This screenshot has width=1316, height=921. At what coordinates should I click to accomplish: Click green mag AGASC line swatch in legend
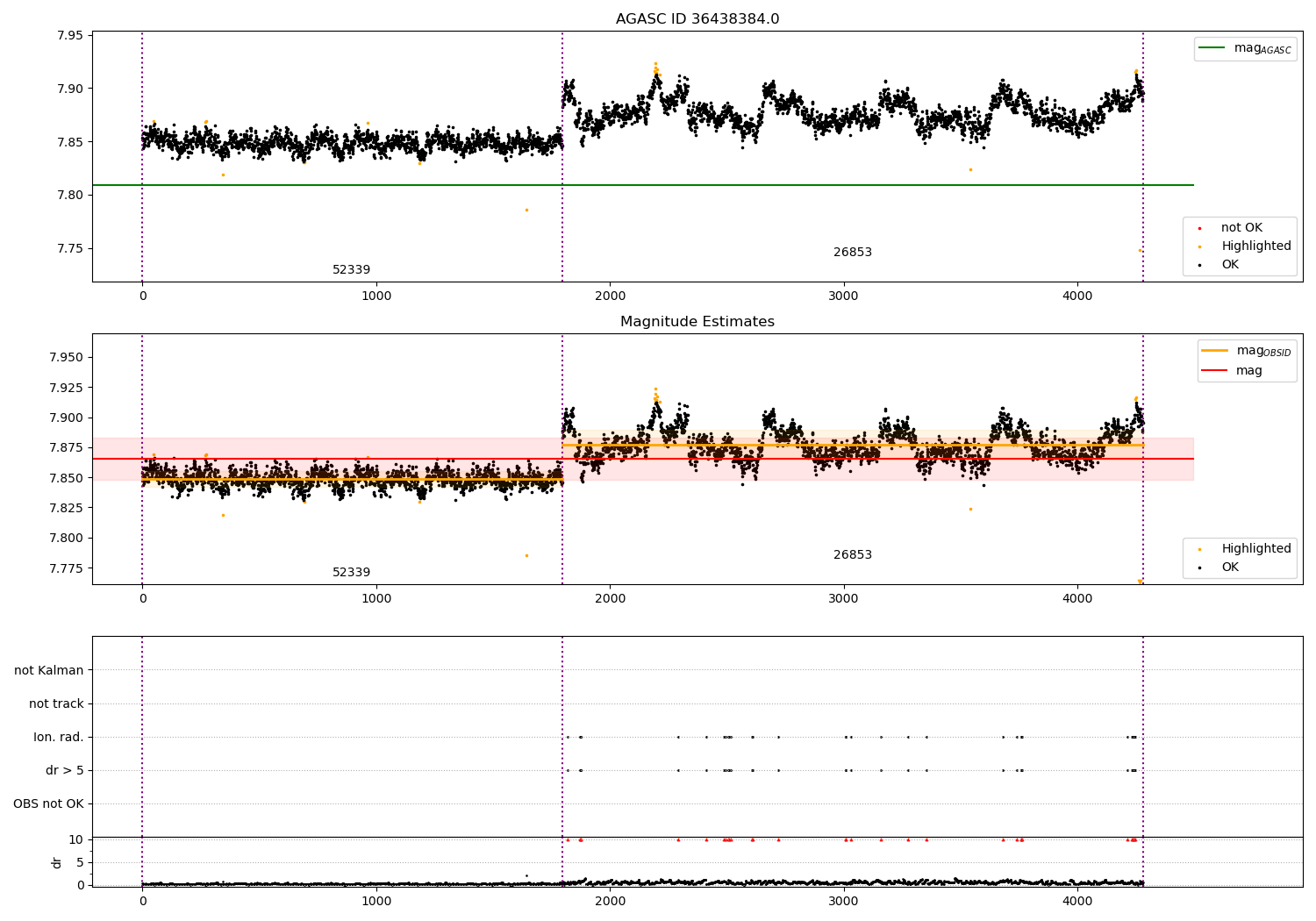click(1212, 48)
